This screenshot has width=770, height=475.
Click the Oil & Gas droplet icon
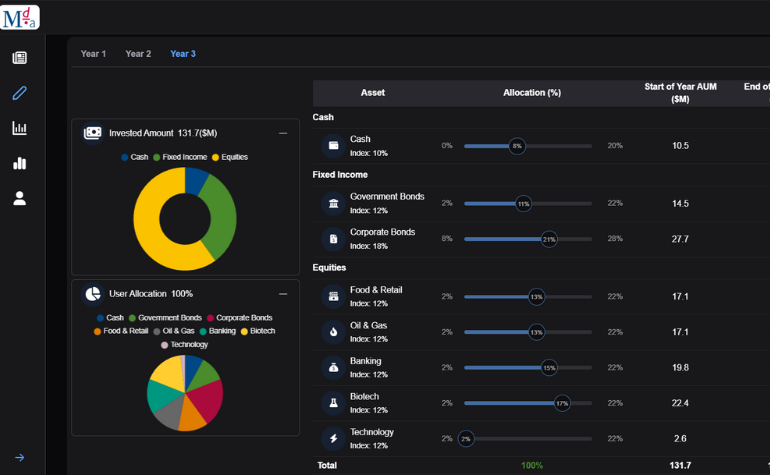[x=332, y=331]
